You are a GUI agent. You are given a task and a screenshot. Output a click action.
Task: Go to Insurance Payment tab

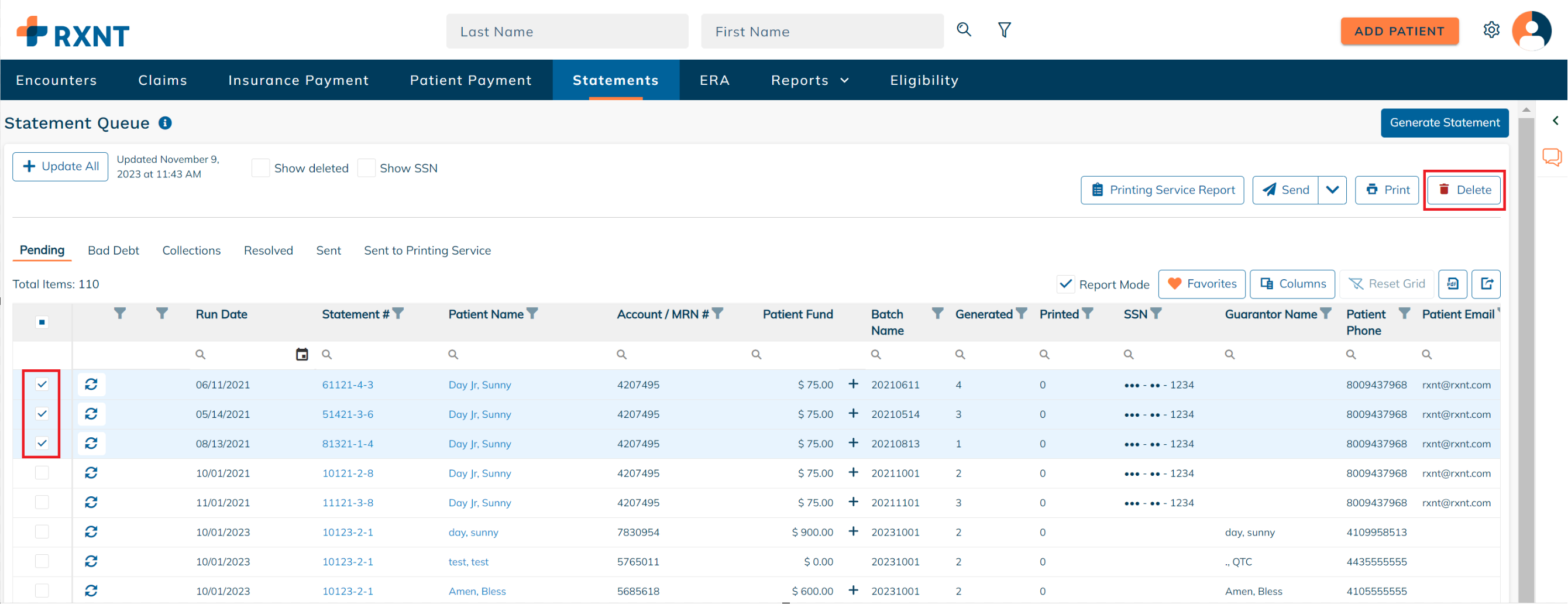pos(298,80)
